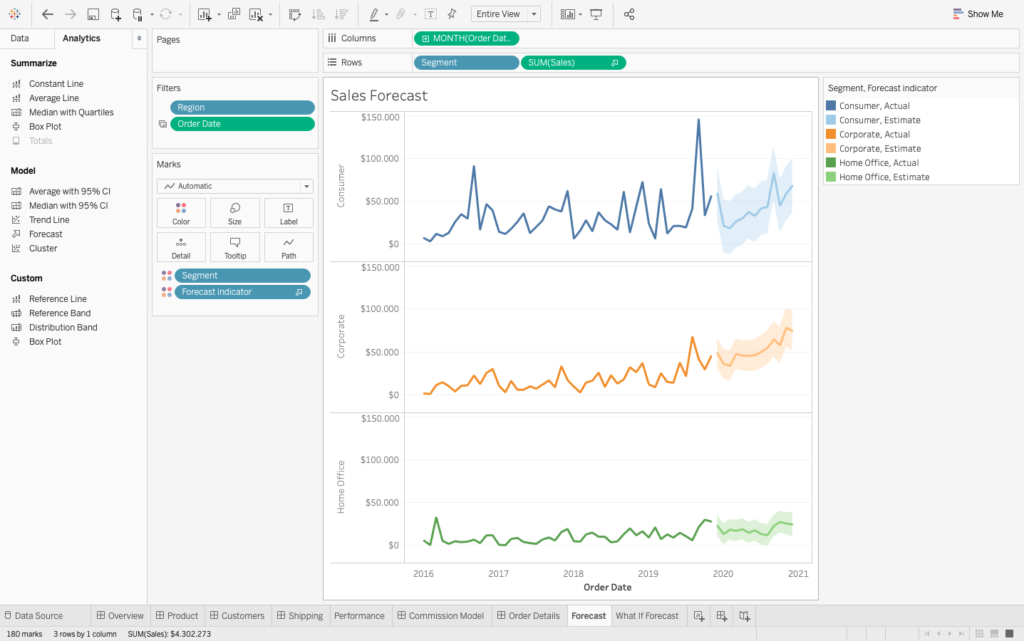Select the Region filter pill
1024x641 pixels.
point(242,107)
